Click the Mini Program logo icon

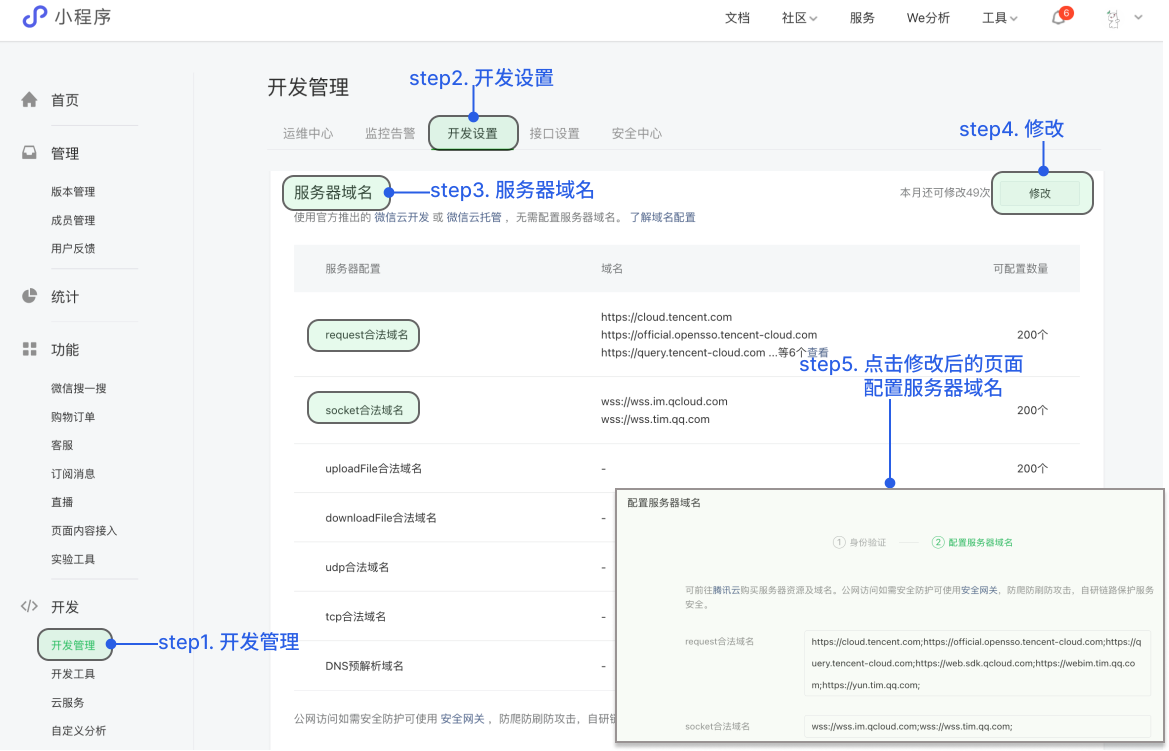click(x=35, y=17)
